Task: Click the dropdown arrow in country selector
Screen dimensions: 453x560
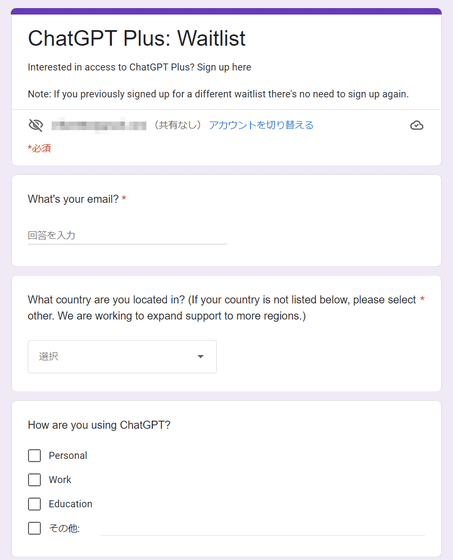Action: tap(201, 356)
